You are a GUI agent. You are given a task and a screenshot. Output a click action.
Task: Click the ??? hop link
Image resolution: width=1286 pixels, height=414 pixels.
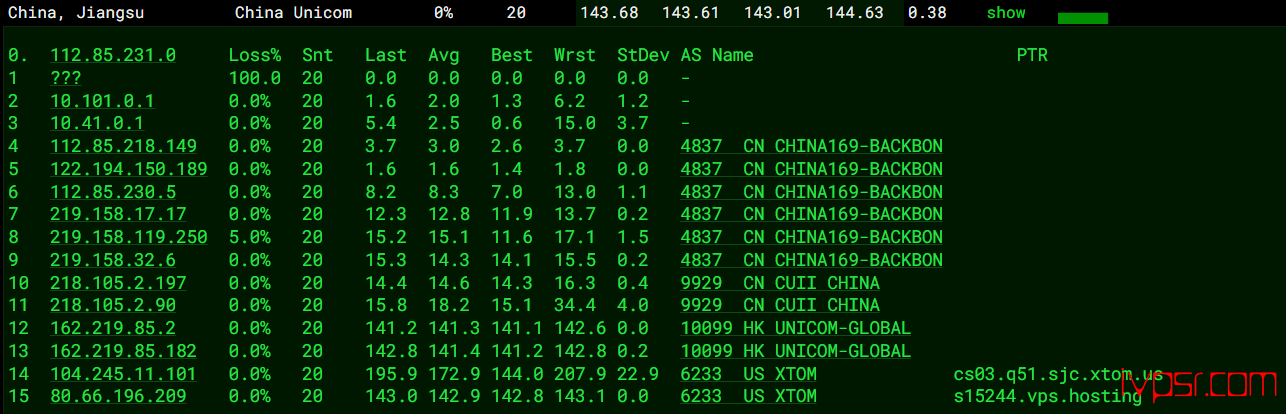click(x=65, y=78)
